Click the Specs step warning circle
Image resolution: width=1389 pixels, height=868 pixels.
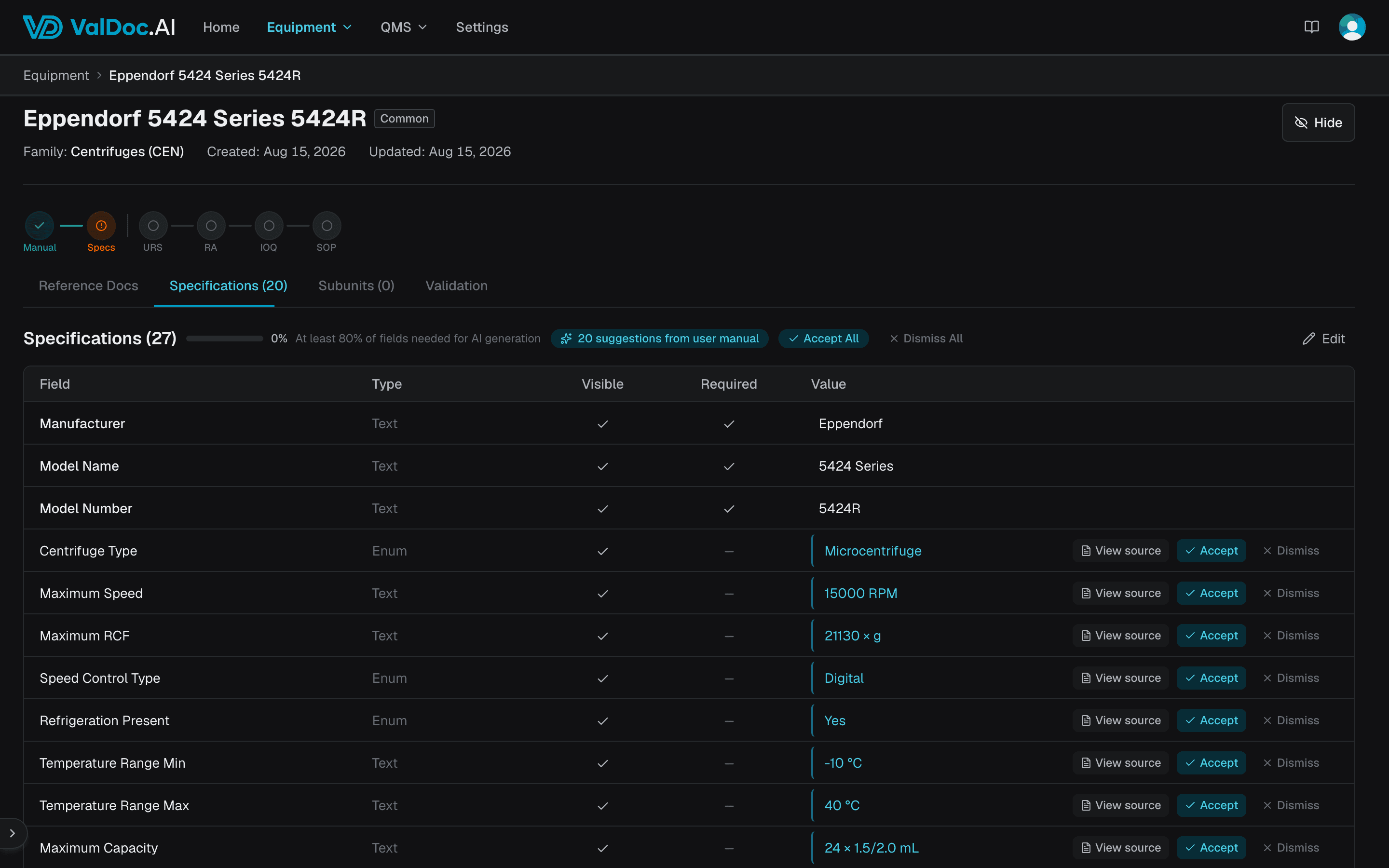(x=101, y=226)
